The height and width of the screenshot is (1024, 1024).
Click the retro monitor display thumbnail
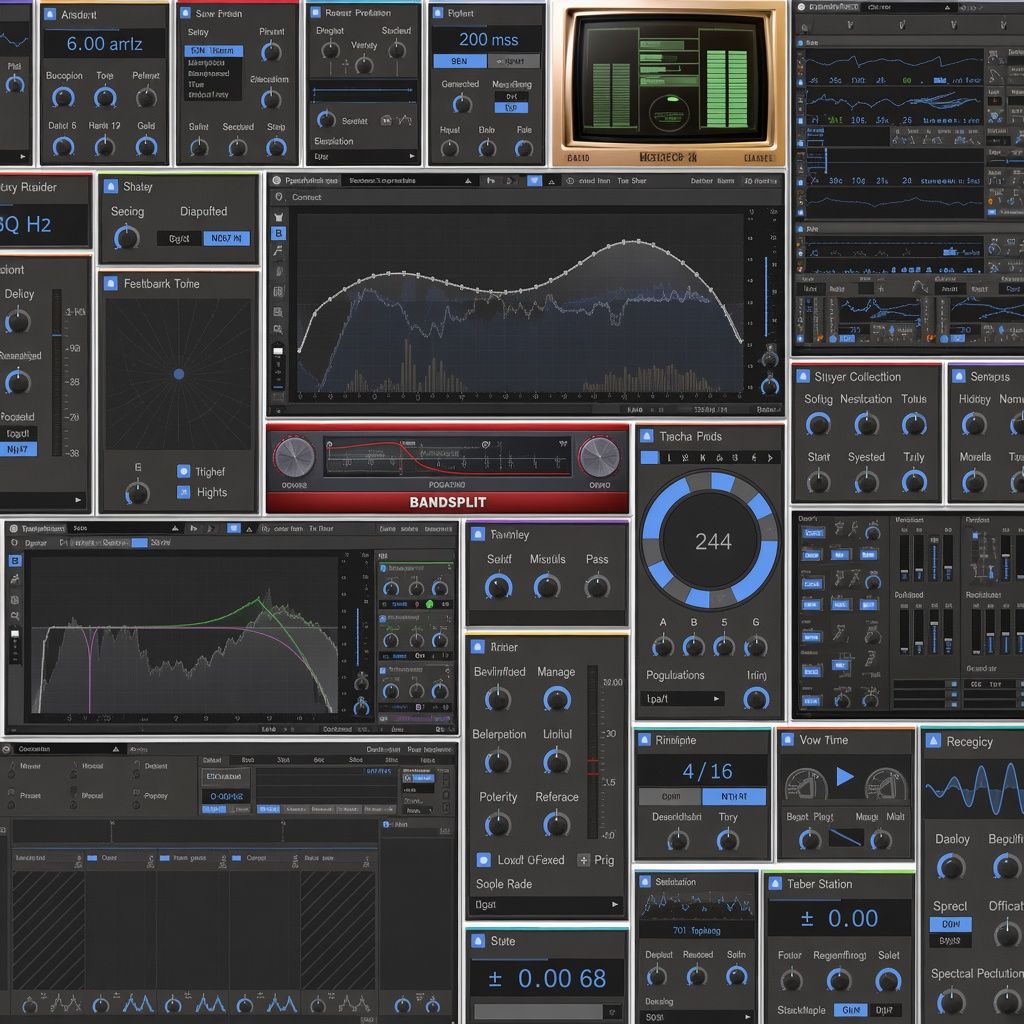[668, 84]
